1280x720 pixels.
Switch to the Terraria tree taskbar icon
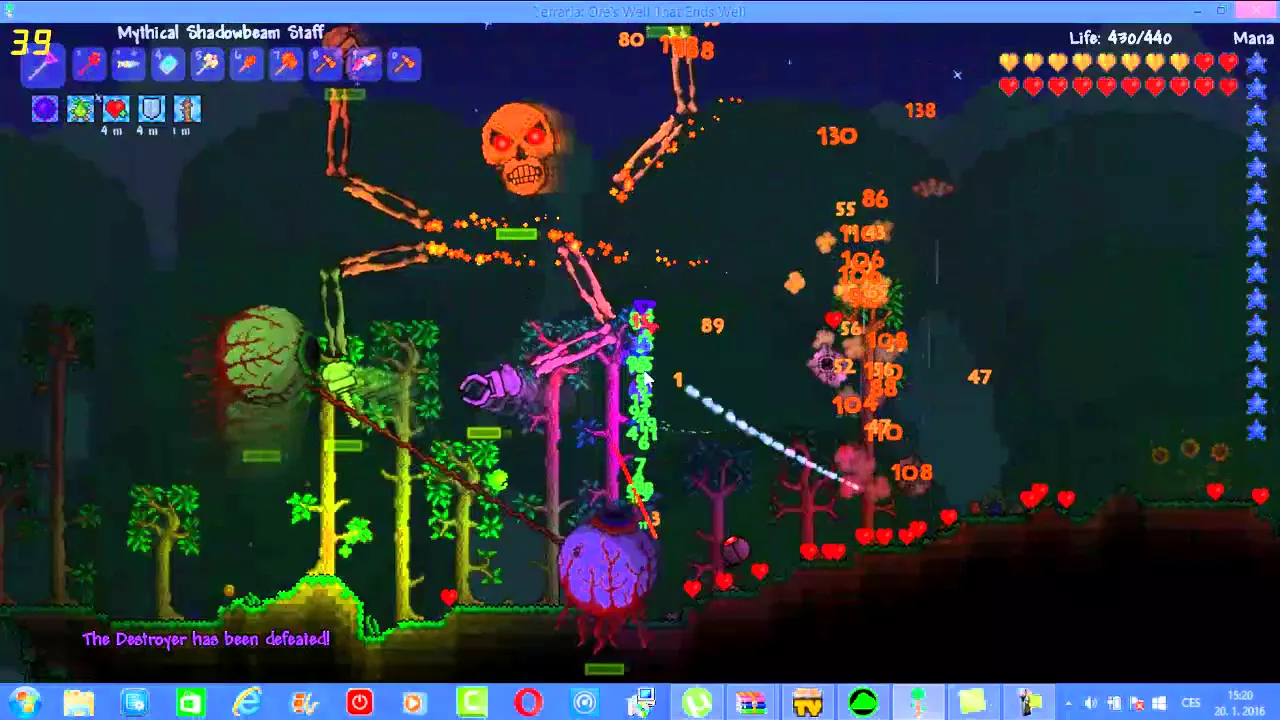918,702
